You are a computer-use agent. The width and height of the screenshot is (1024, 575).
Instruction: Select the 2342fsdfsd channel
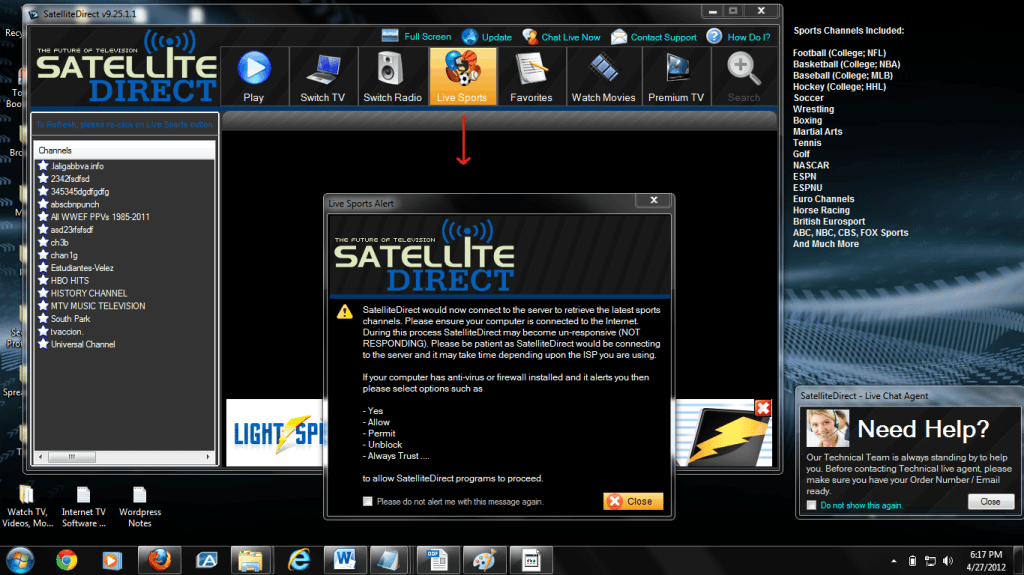pos(70,179)
